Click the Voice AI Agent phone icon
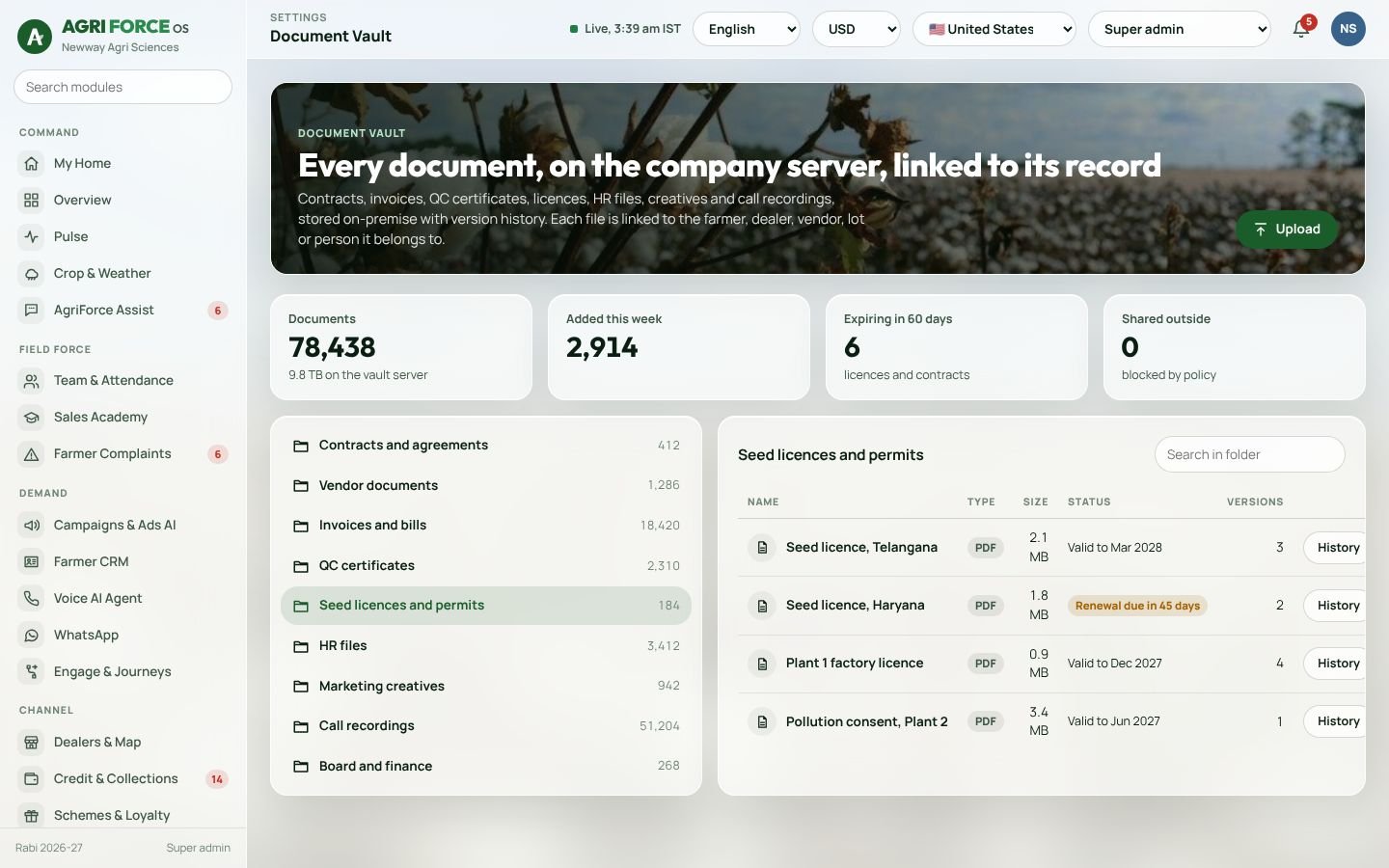The height and width of the screenshot is (868, 1389). point(32,598)
